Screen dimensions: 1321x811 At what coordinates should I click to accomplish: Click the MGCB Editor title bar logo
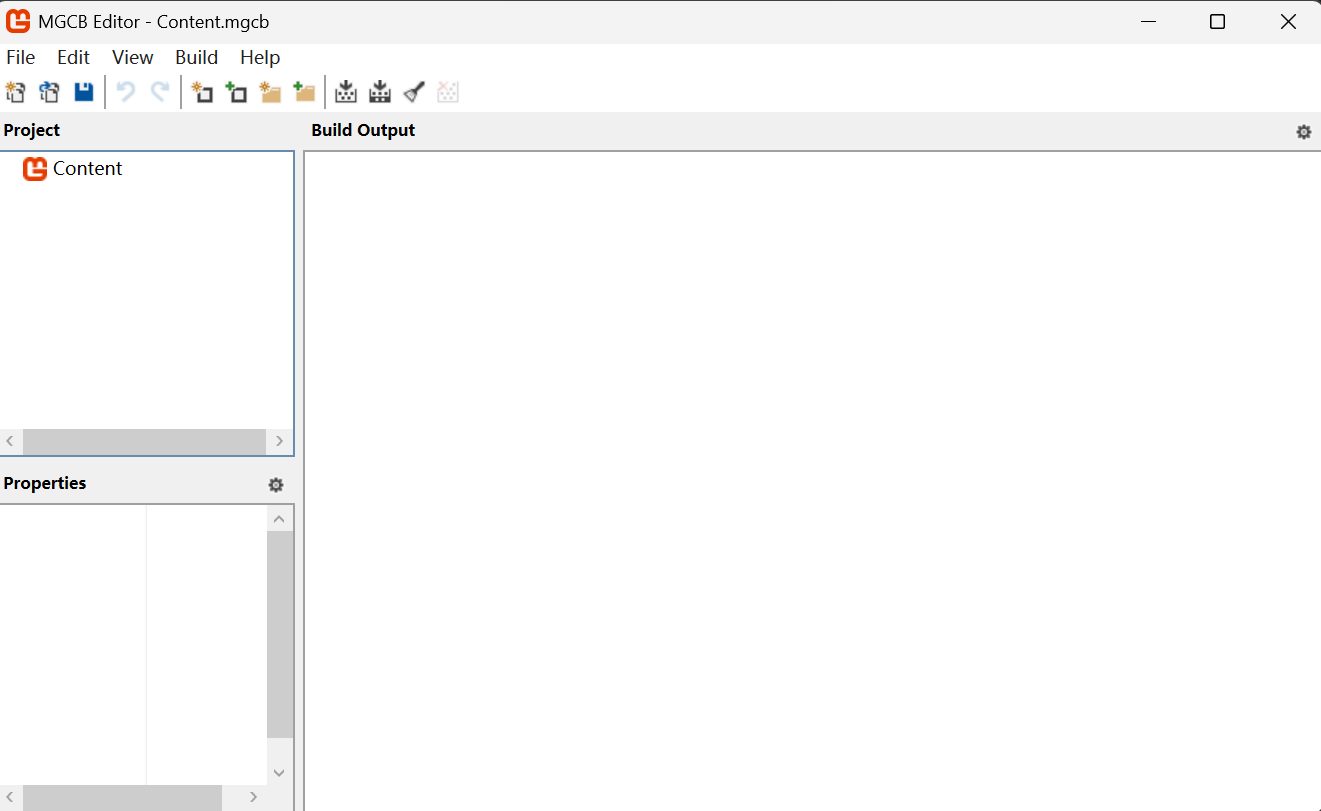tap(18, 21)
